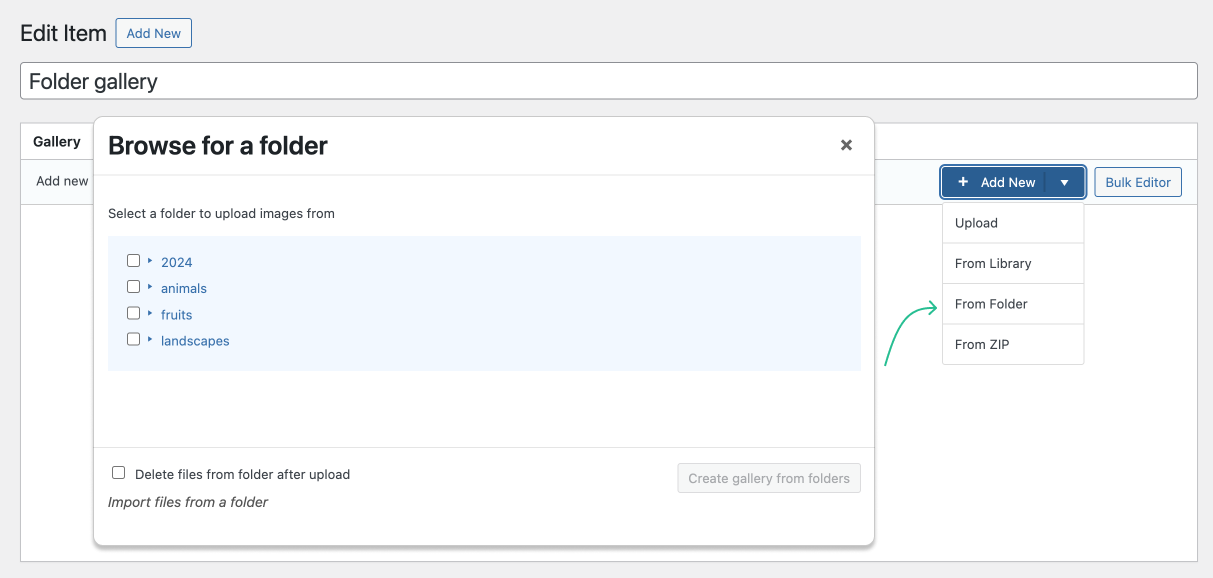Expand the fruits folder triangle

[x=150, y=313]
